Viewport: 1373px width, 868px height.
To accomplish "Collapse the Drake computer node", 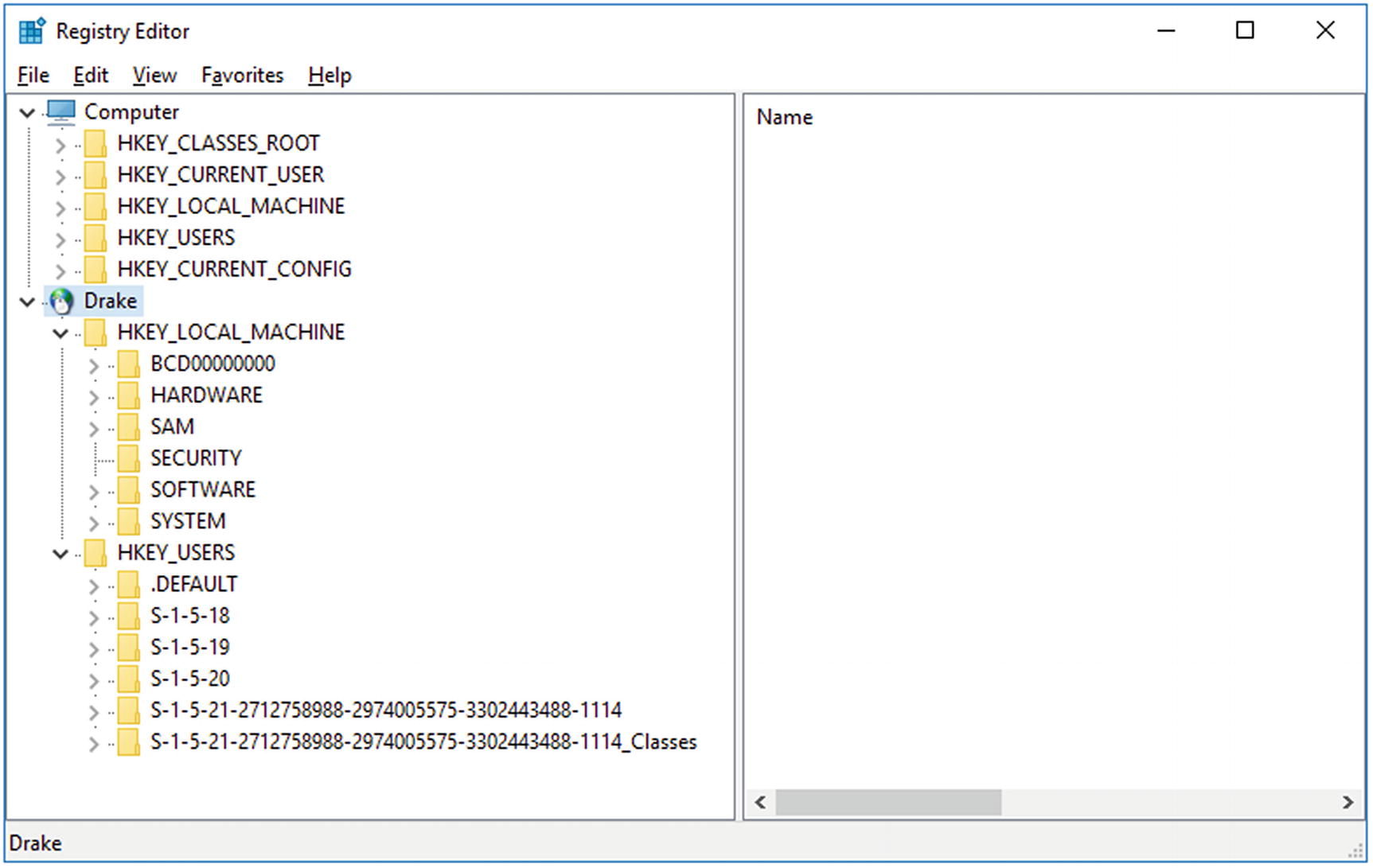I will click(x=27, y=302).
